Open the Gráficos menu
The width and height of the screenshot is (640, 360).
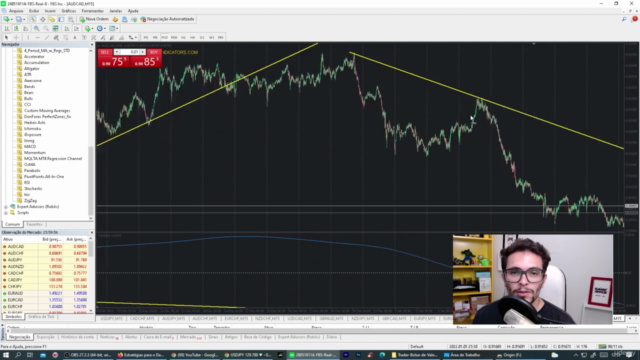(69, 11)
